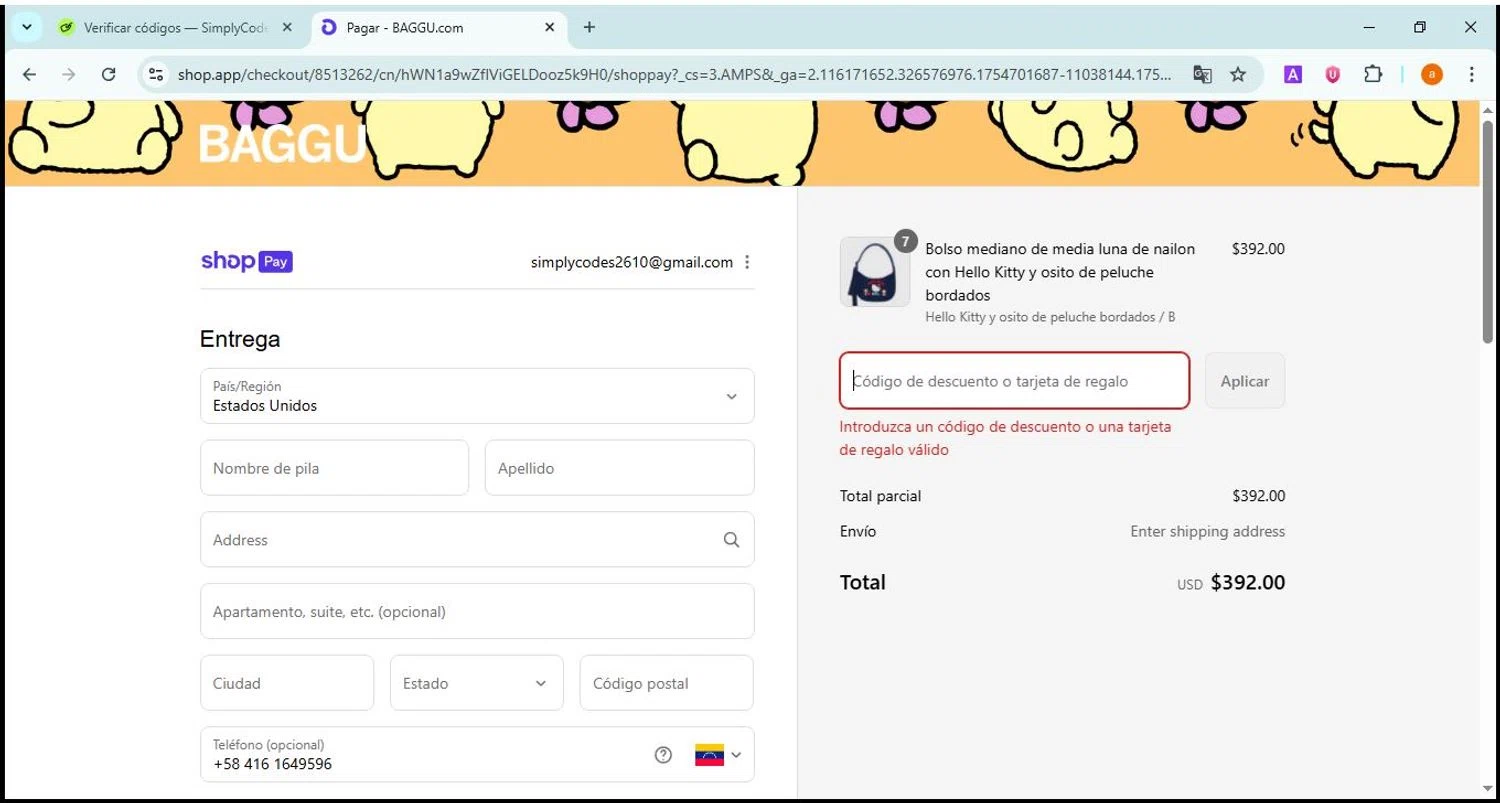
Task: Focus the Apellido field
Action: 619,468
